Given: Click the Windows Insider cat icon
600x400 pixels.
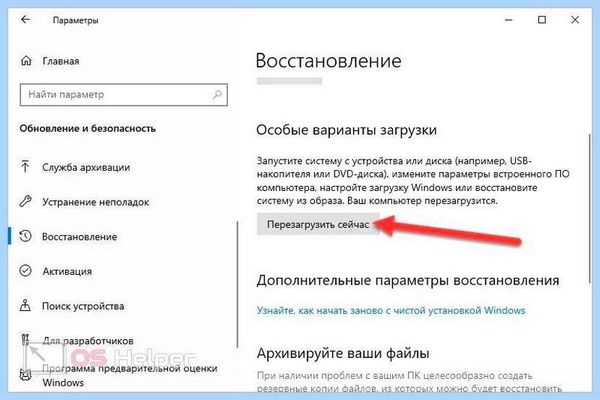Looking at the screenshot, I should click(x=25, y=374).
